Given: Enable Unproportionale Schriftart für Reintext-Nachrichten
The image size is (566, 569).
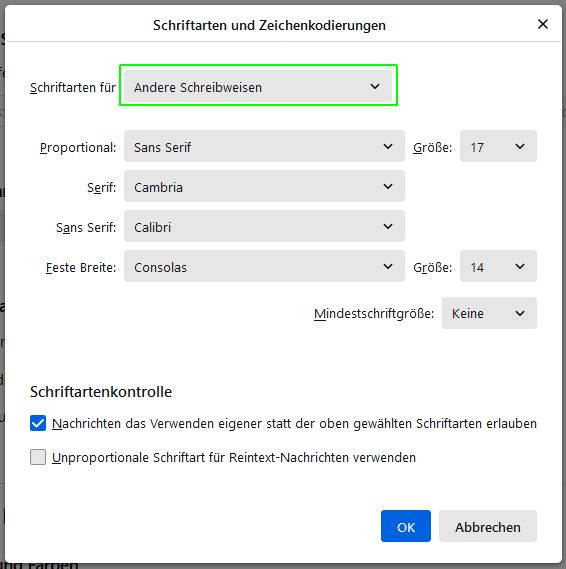Looking at the screenshot, I should (x=38, y=457).
